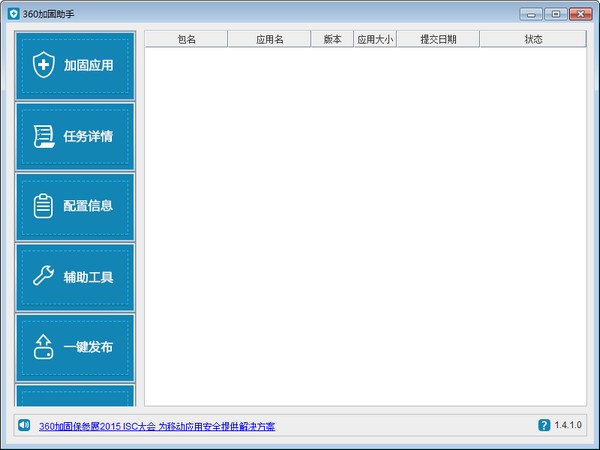Click the 状态 column header

tap(532, 39)
